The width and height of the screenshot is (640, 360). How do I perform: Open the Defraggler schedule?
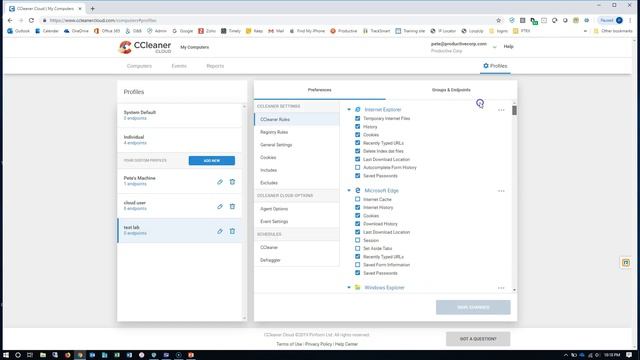tap(297, 260)
